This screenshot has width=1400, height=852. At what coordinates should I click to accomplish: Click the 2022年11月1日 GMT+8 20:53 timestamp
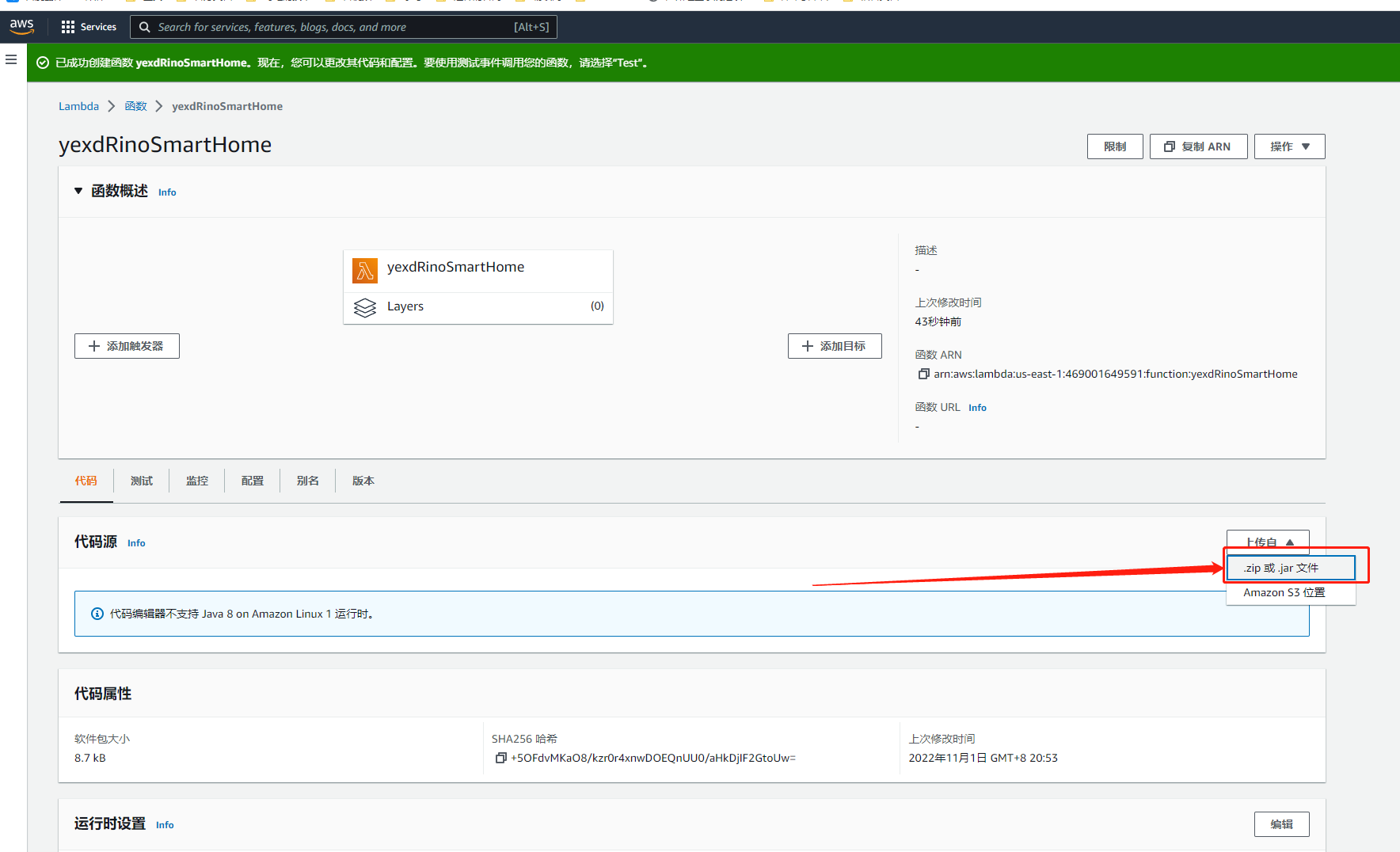click(983, 758)
